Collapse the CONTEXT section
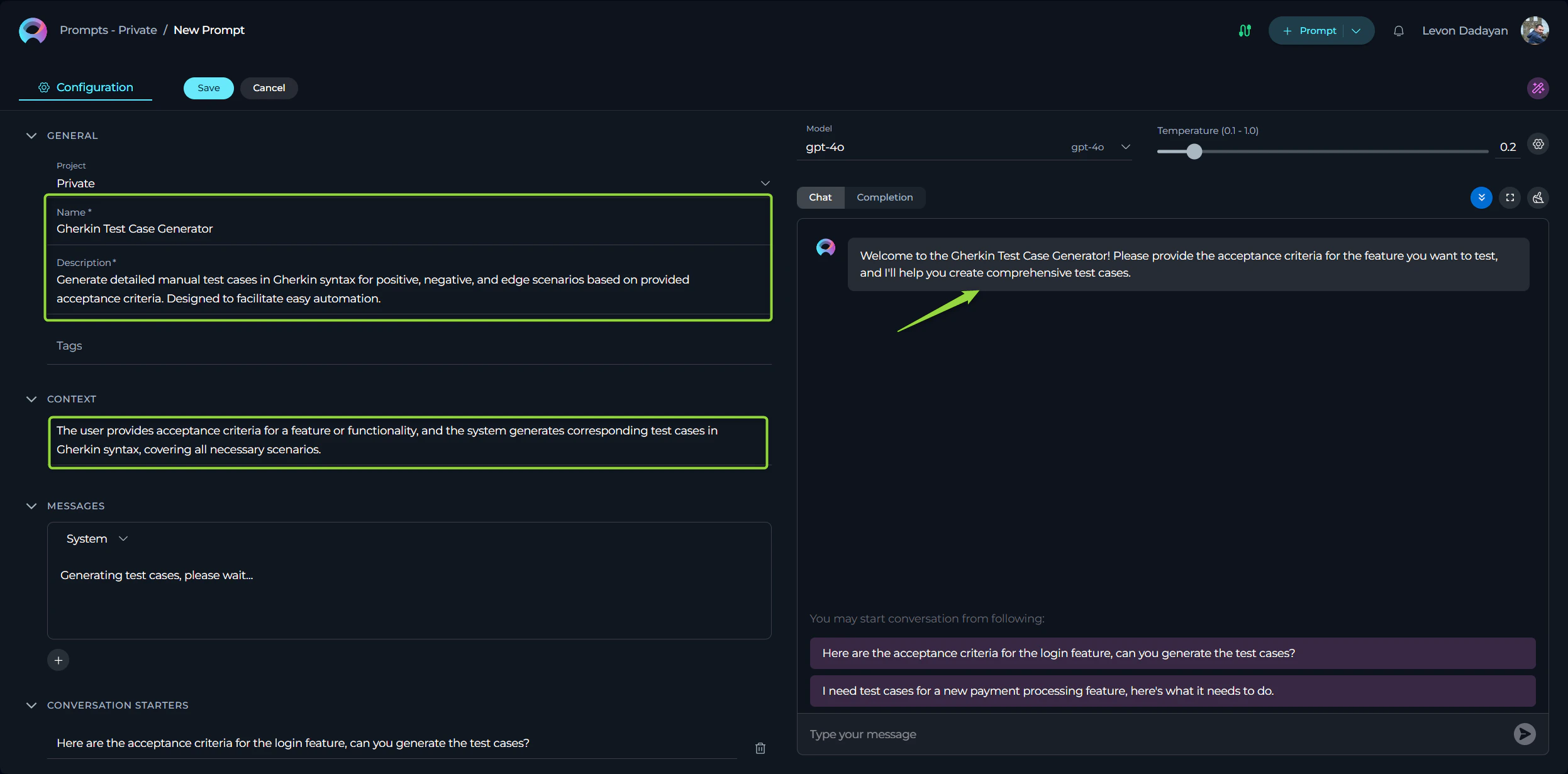Screen dimensions: 1568x774 tap(31, 399)
